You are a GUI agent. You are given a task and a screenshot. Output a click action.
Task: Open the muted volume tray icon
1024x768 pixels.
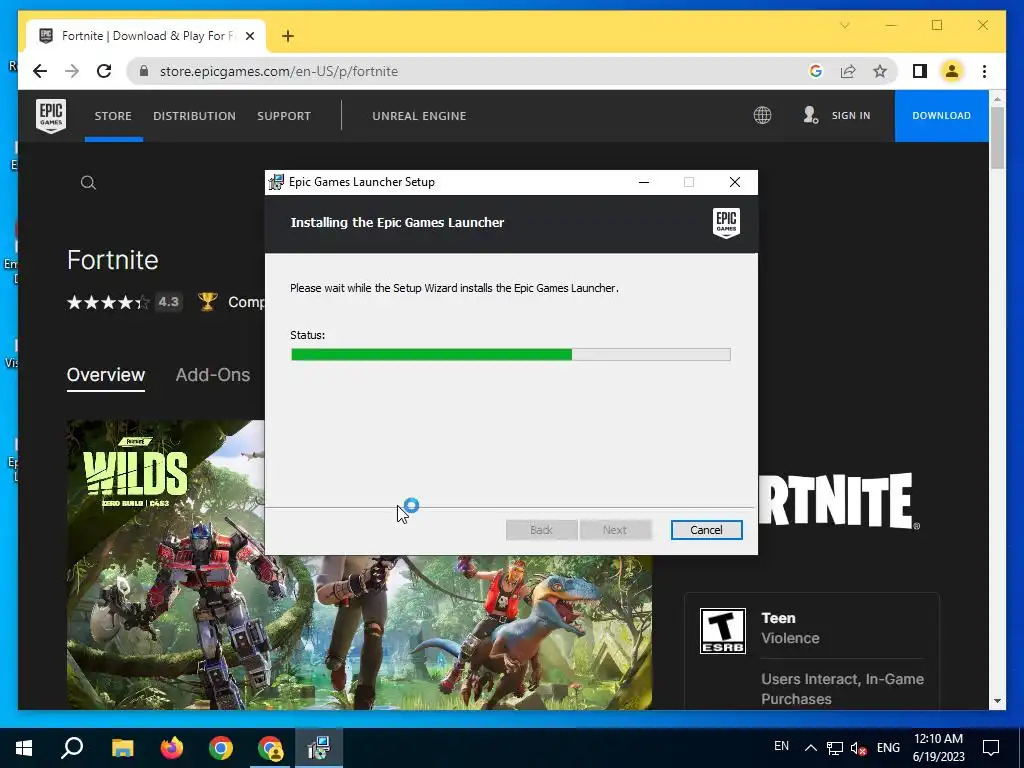[859, 748]
